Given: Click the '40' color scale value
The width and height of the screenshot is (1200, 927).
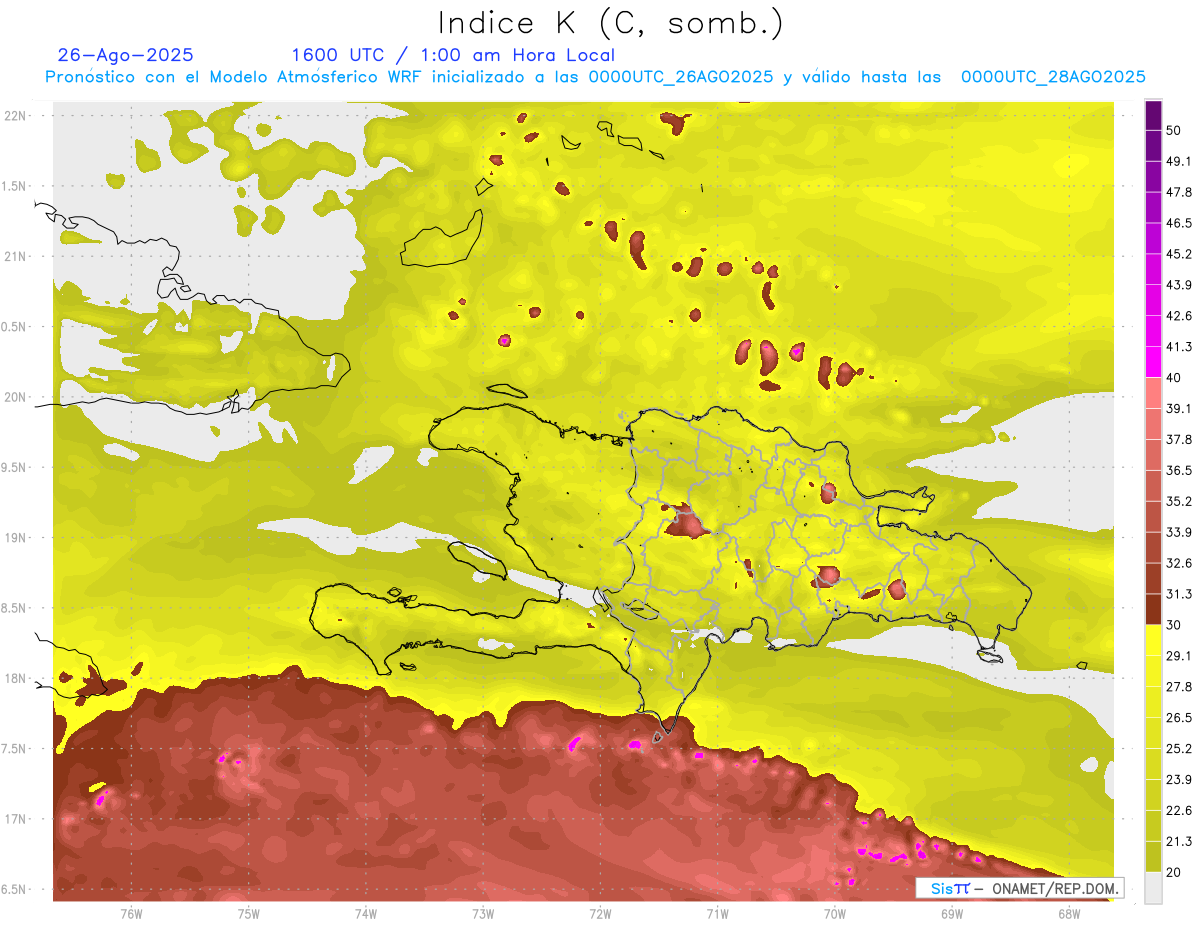Looking at the screenshot, I should pyautogui.click(x=1174, y=378).
